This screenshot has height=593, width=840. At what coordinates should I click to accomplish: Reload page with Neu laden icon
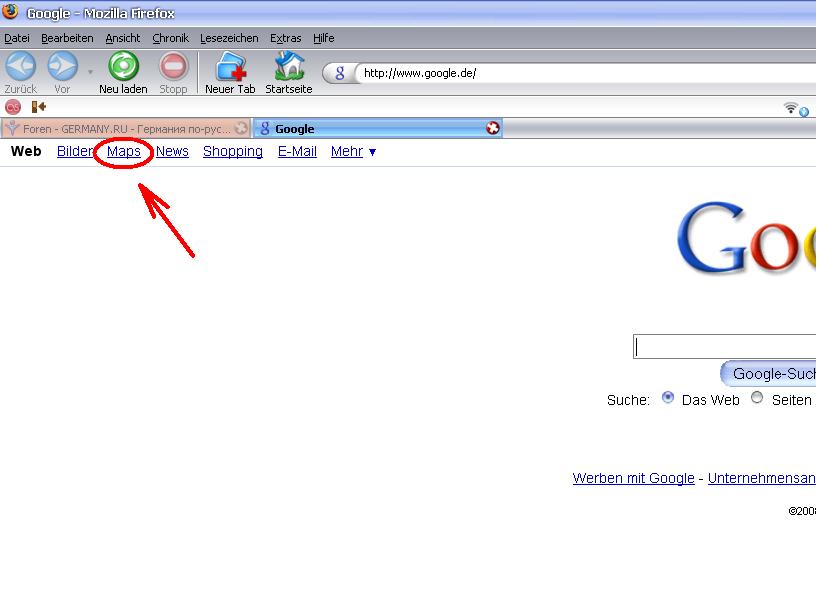[x=123, y=66]
